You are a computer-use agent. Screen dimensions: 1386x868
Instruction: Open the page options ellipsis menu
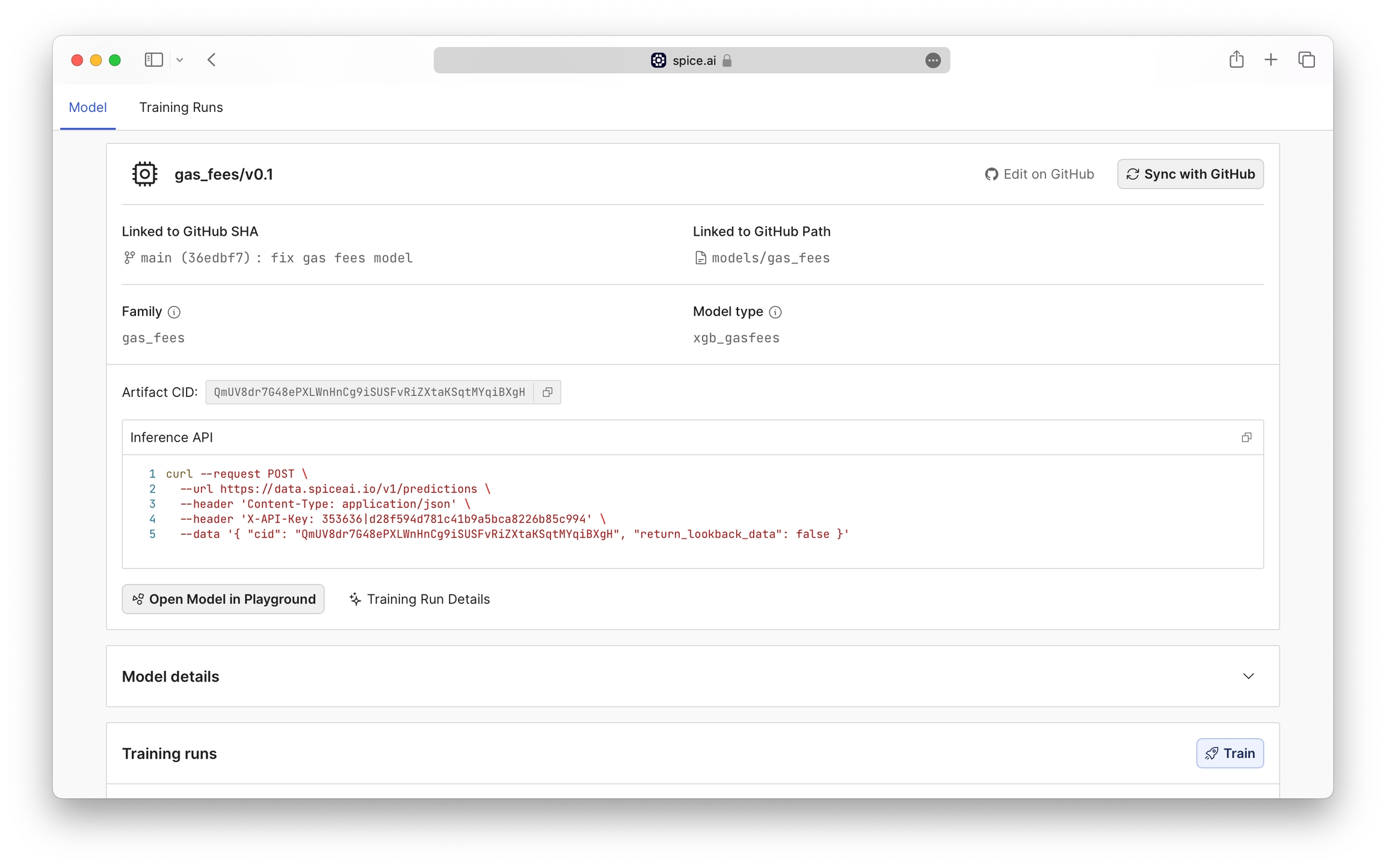(932, 60)
